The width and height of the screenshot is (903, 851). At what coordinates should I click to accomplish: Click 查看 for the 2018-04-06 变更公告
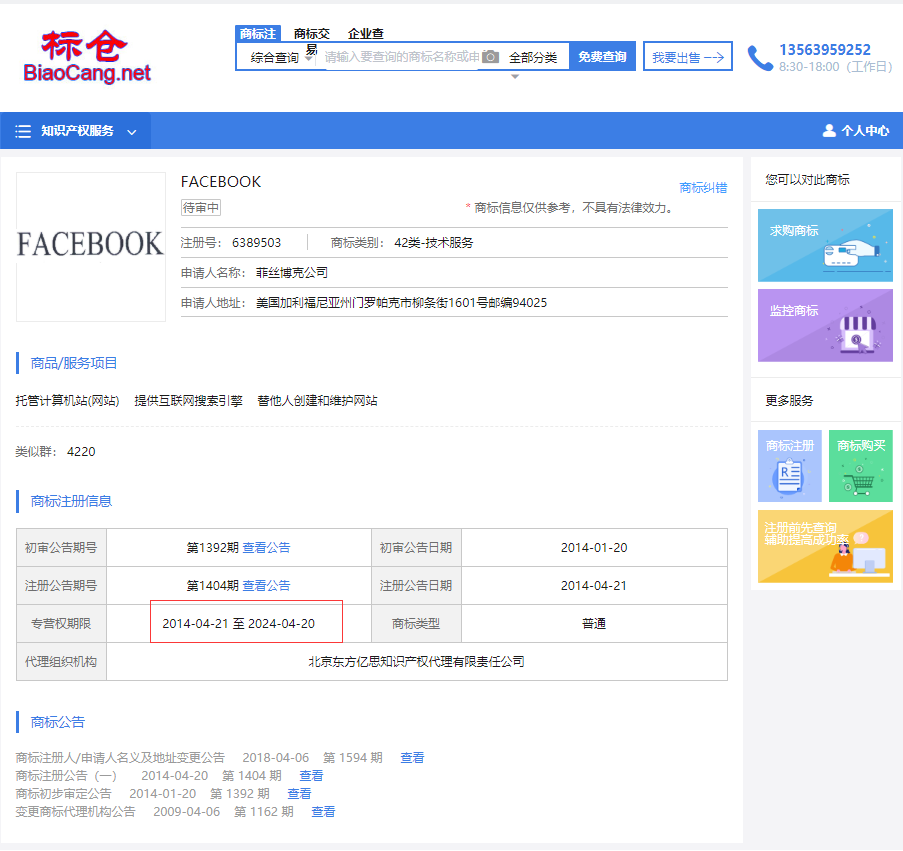tap(412, 758)
